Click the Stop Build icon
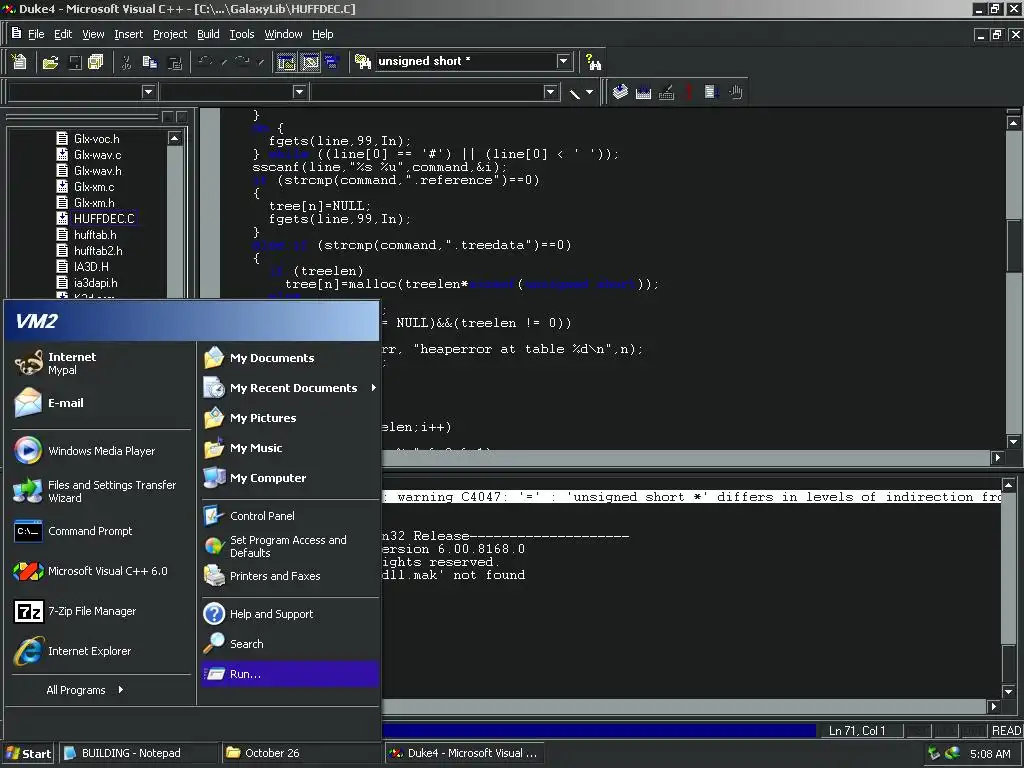The image size is (1024, 768). [x=666, y=92]
